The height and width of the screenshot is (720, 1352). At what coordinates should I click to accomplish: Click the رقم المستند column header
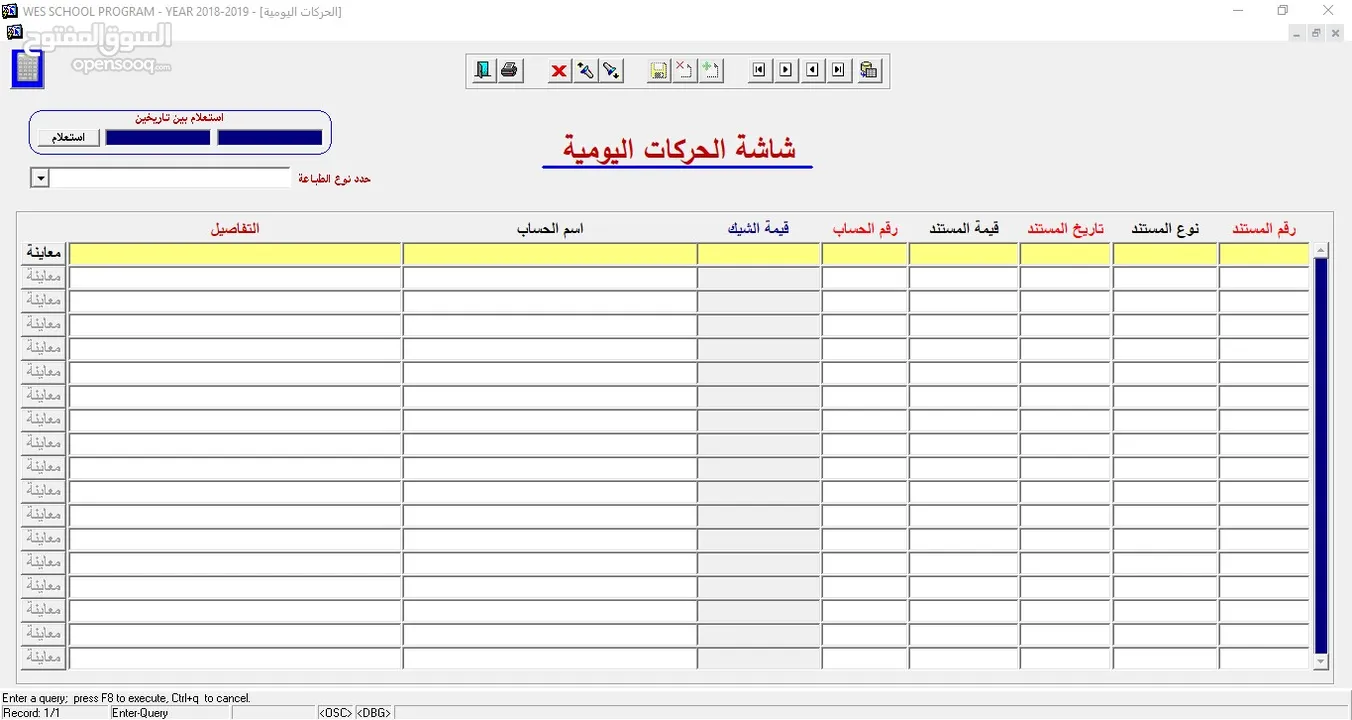pyautogui.click(x=1264, y=229)
